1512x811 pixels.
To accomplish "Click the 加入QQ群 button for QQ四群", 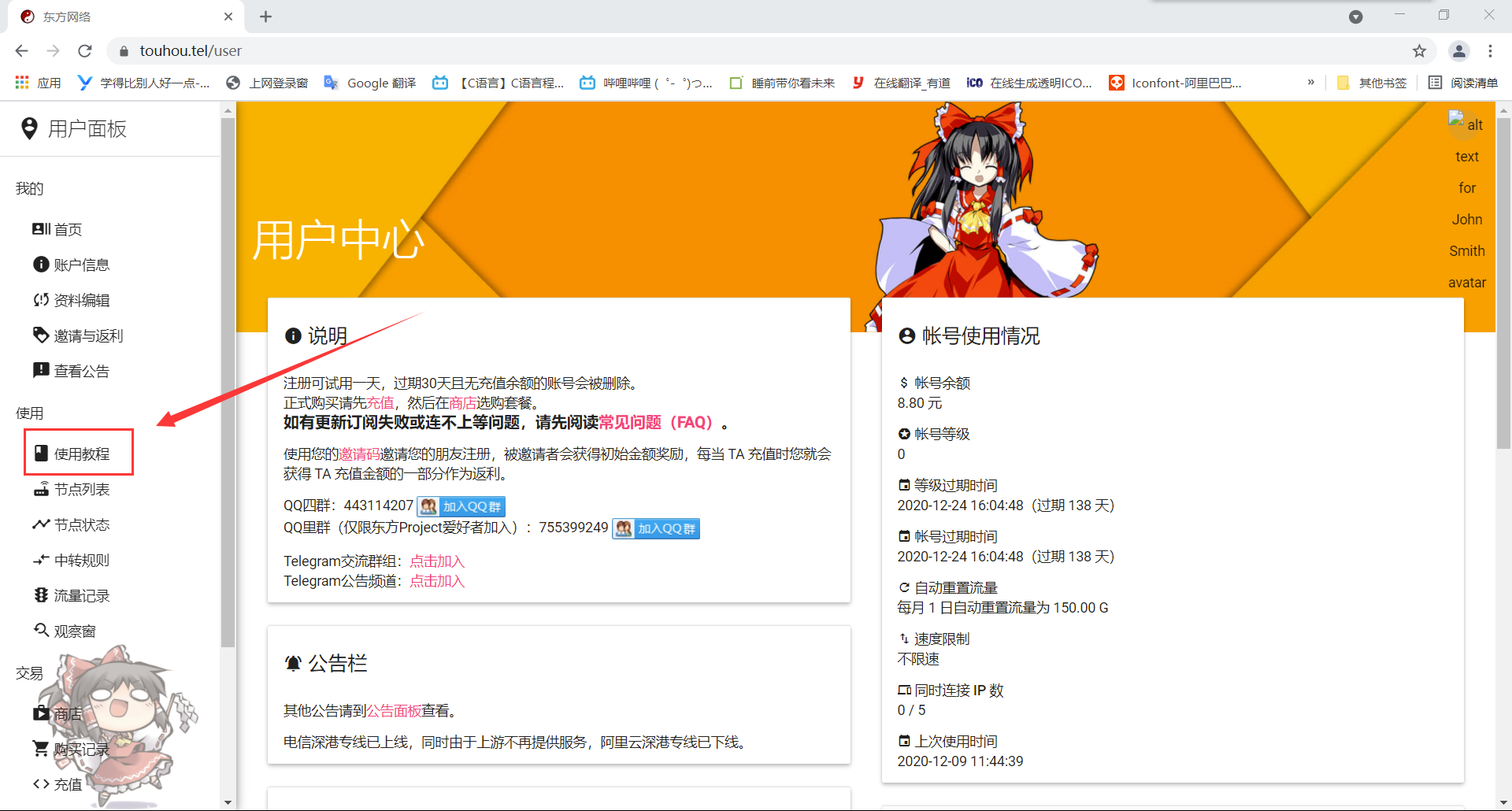I will [461, 506].
